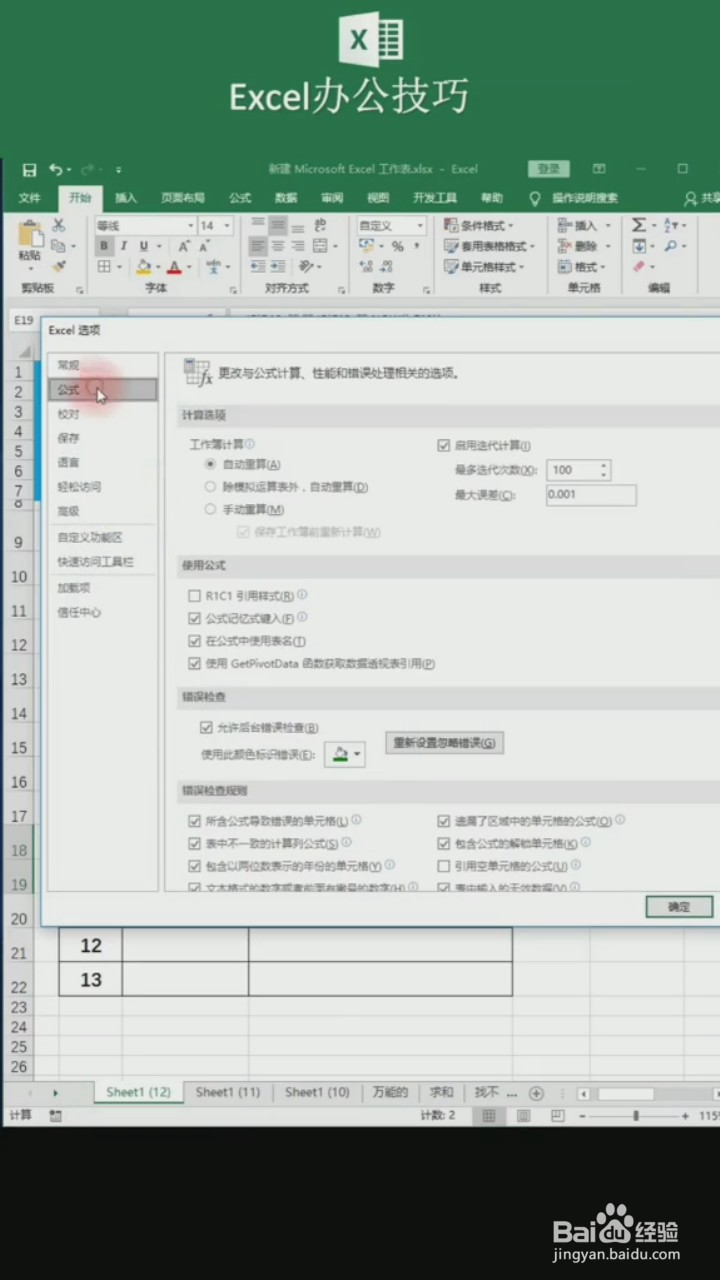This screenshot has height=1280, width=720.
Task: Click the maximum change 0.001 field
Action: [591, 495]
